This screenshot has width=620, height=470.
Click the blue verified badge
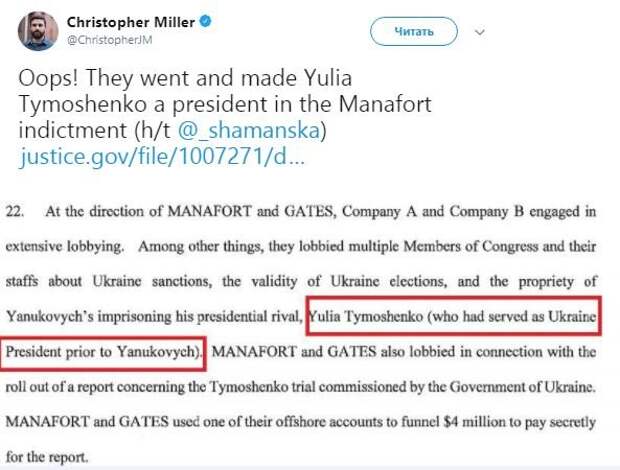coord(205,21)
